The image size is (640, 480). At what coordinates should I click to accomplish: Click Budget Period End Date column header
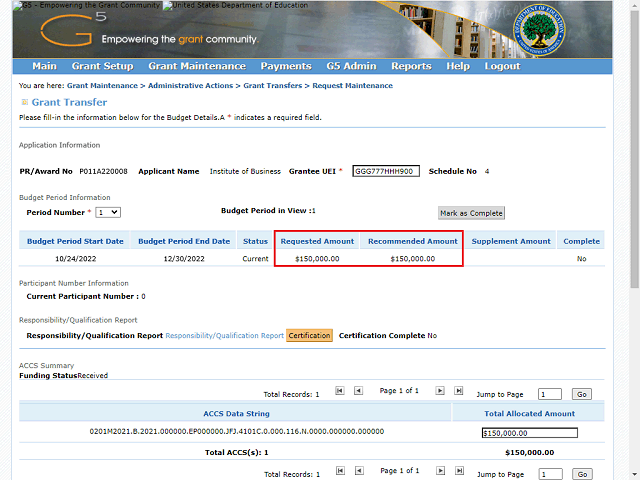[184, 241]
